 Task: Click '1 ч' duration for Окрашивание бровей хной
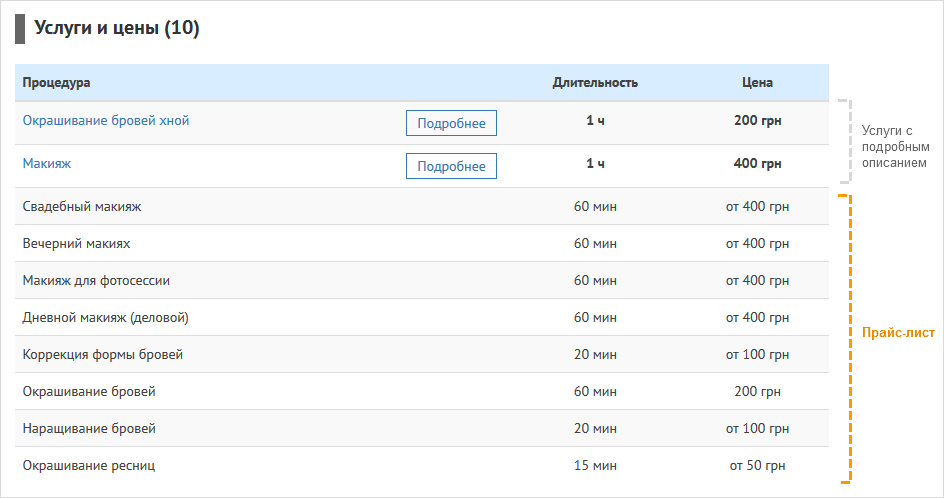tap(595, 120)
